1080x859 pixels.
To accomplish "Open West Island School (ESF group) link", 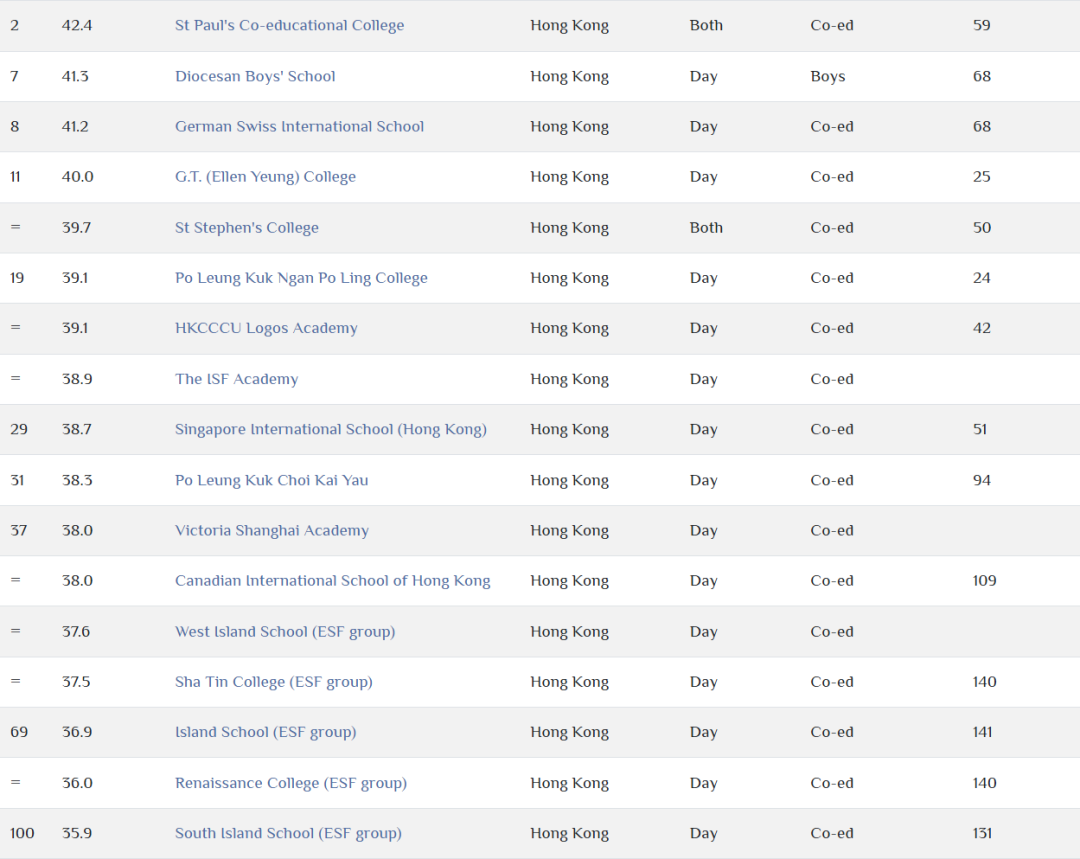I will pos(284,631).
